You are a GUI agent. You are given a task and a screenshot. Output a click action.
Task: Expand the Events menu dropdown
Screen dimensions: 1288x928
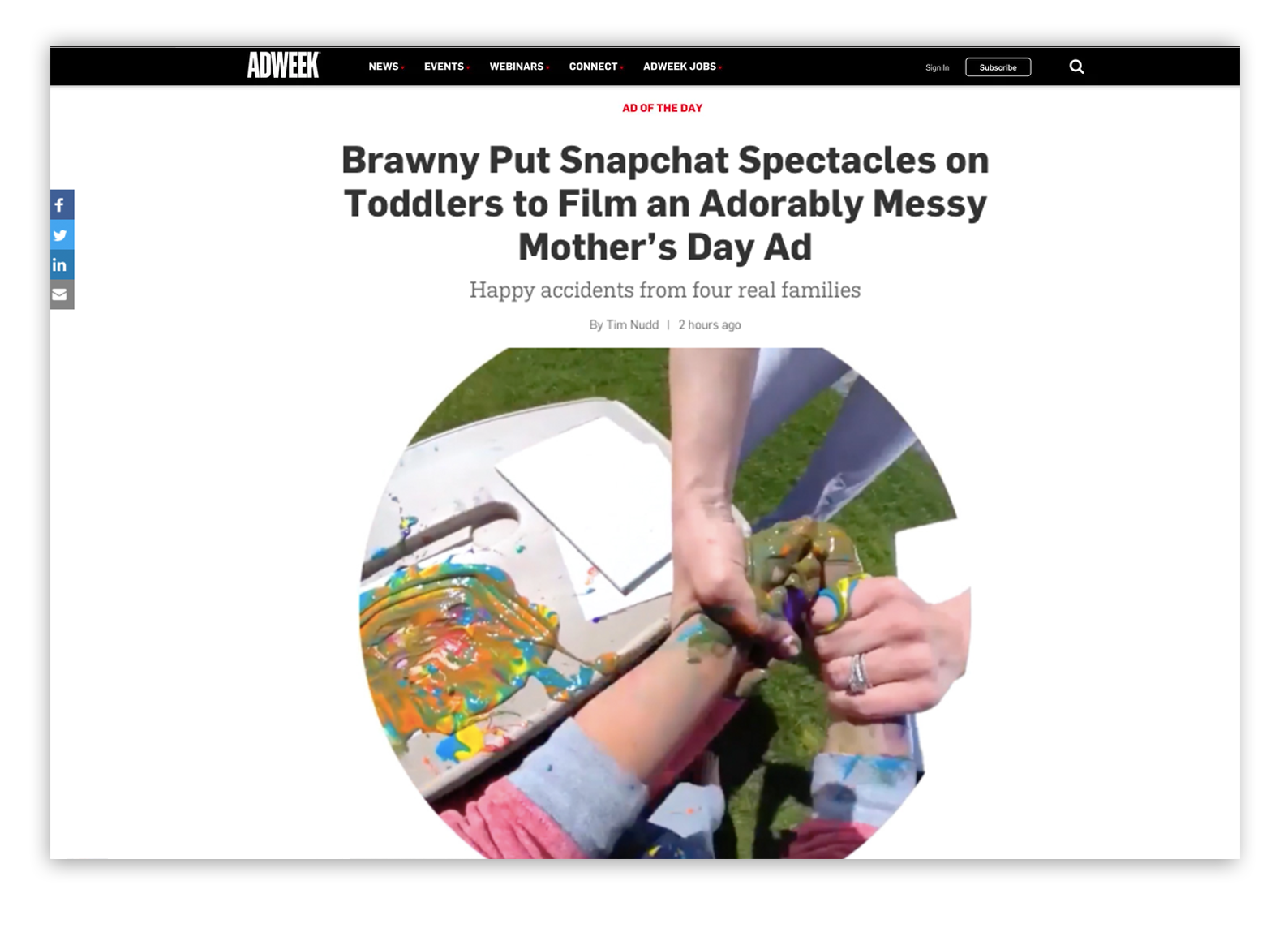pyautogui.click(x=446, y=67)
